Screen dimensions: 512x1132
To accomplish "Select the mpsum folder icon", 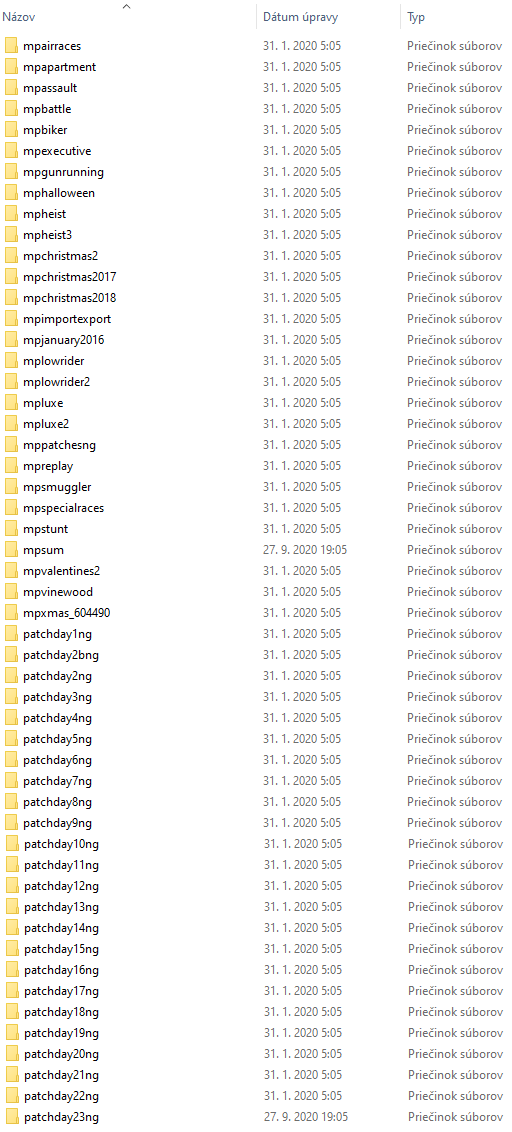I will (11, 550).
